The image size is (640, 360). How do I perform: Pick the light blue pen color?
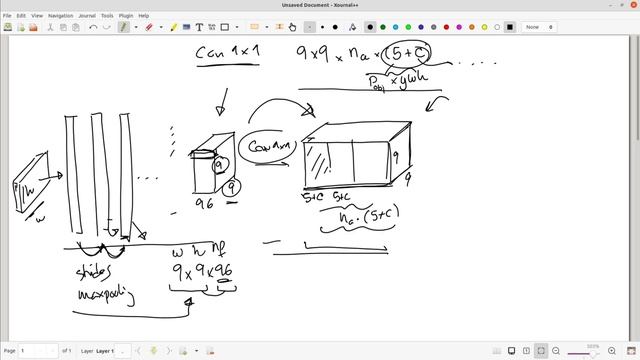click(396, 27)
